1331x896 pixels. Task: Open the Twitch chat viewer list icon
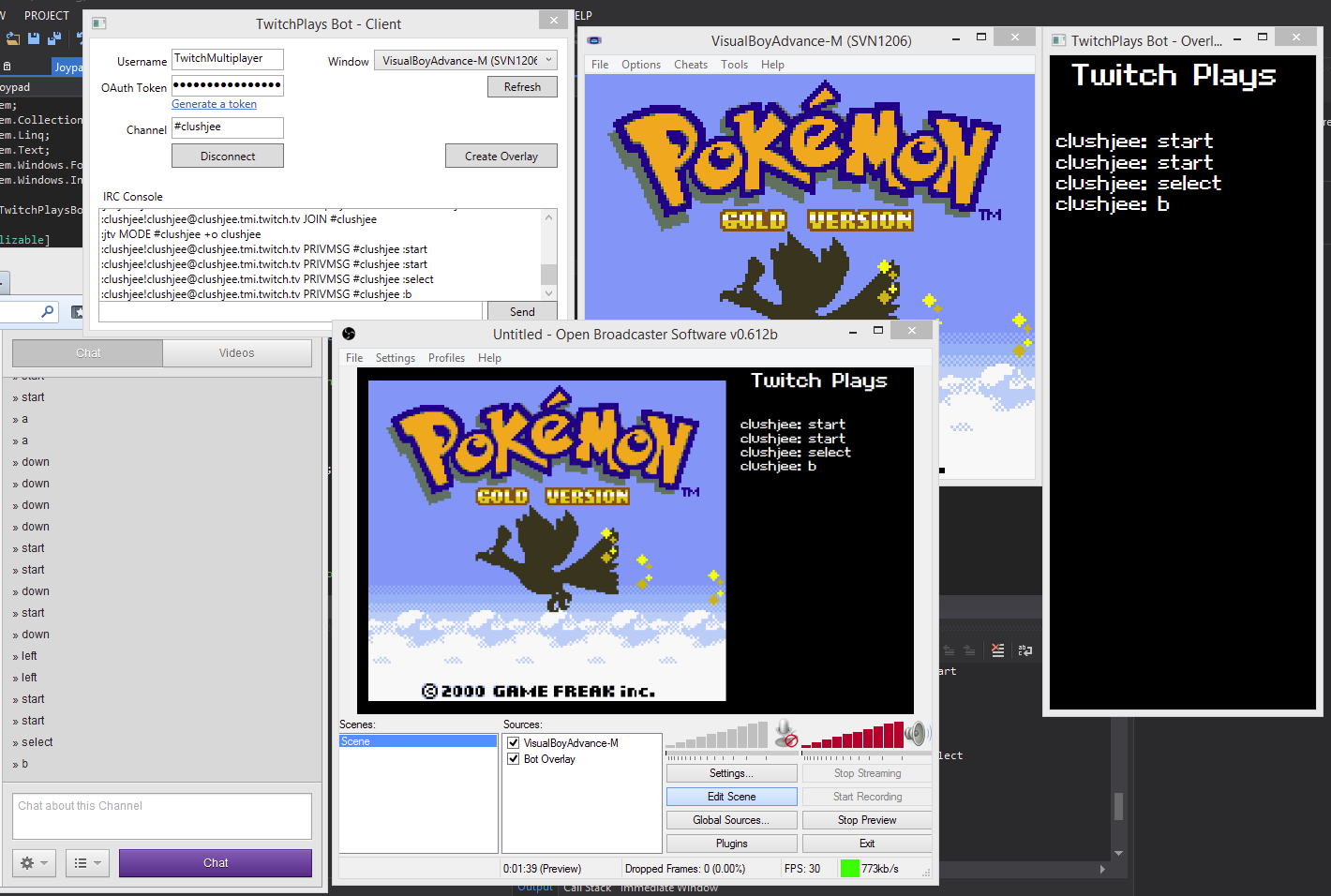pos(88,863)
